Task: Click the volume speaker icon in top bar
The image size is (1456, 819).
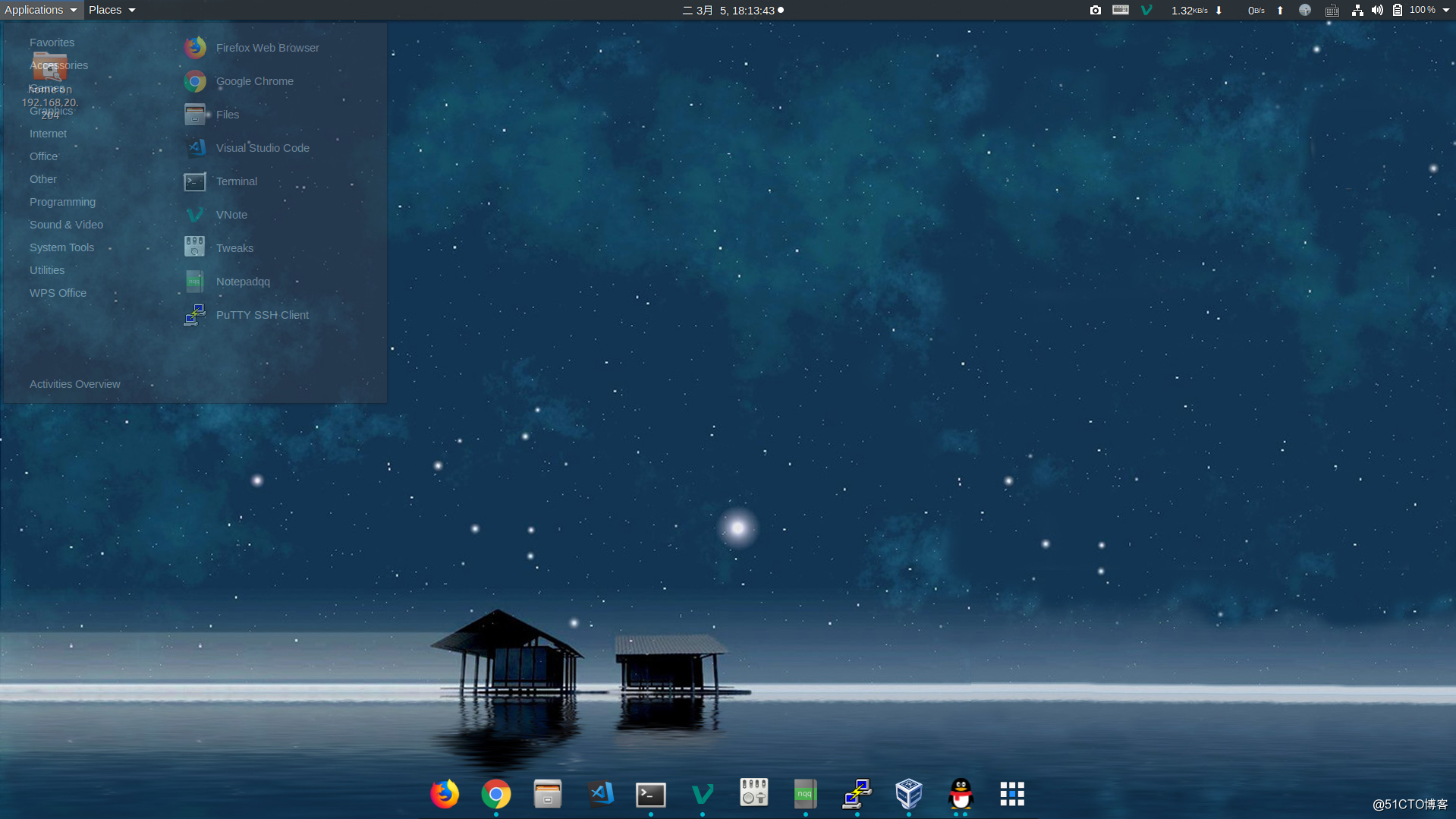Action: (x=1377, y=10)
